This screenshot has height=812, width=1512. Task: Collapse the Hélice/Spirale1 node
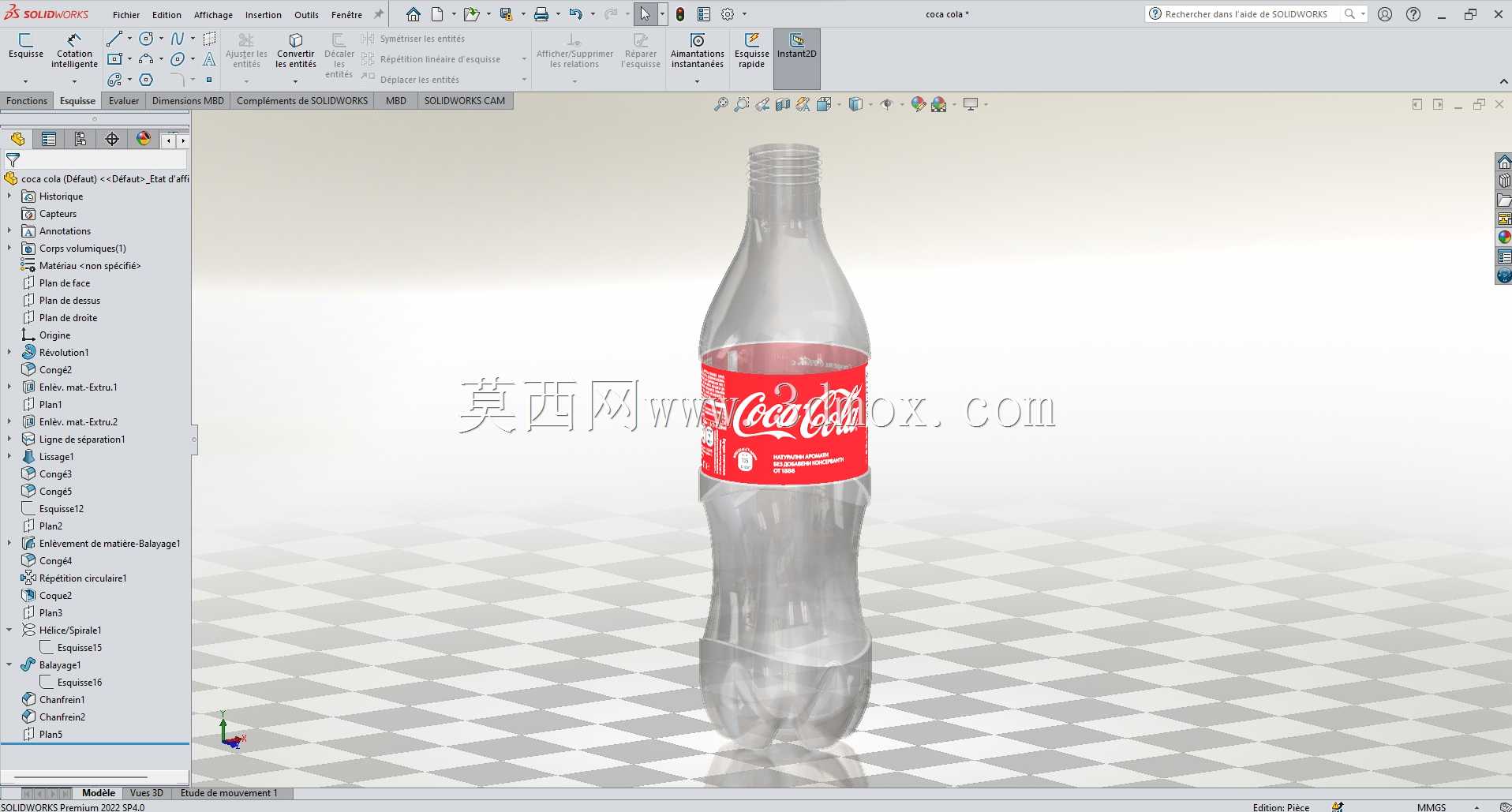[9, 630]
